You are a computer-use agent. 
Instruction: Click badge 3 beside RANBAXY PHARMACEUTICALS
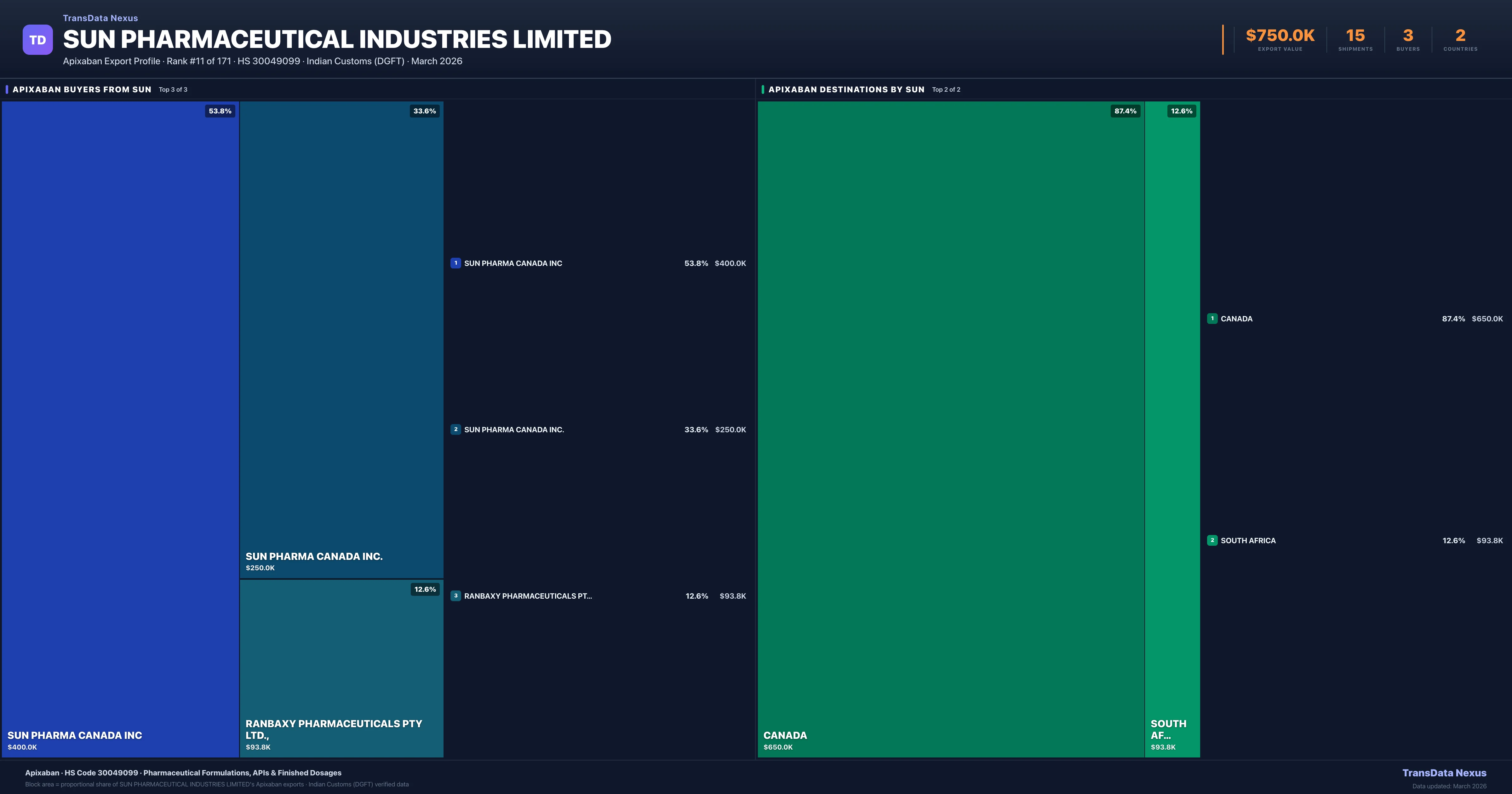[456, 595]
